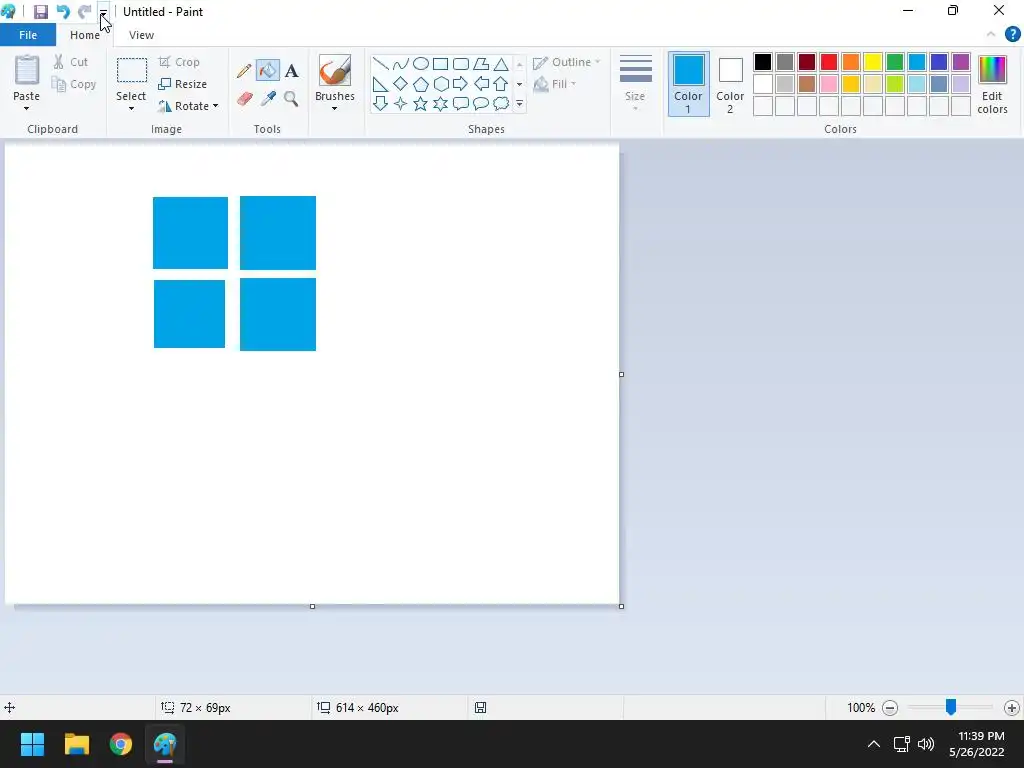This screenshot has height=768, width=1024.
Task: Pick the green color swatch
Action: [895, 62]
